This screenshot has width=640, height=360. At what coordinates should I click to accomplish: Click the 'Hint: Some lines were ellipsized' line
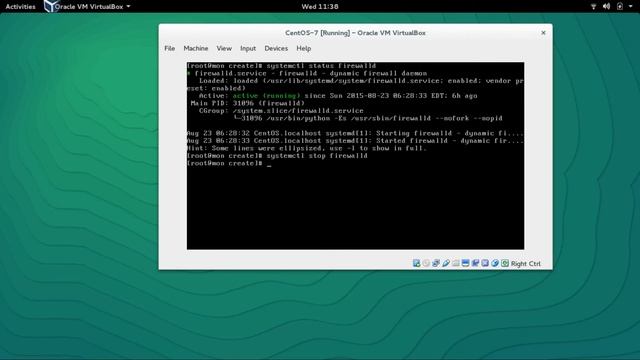(307, 148)
